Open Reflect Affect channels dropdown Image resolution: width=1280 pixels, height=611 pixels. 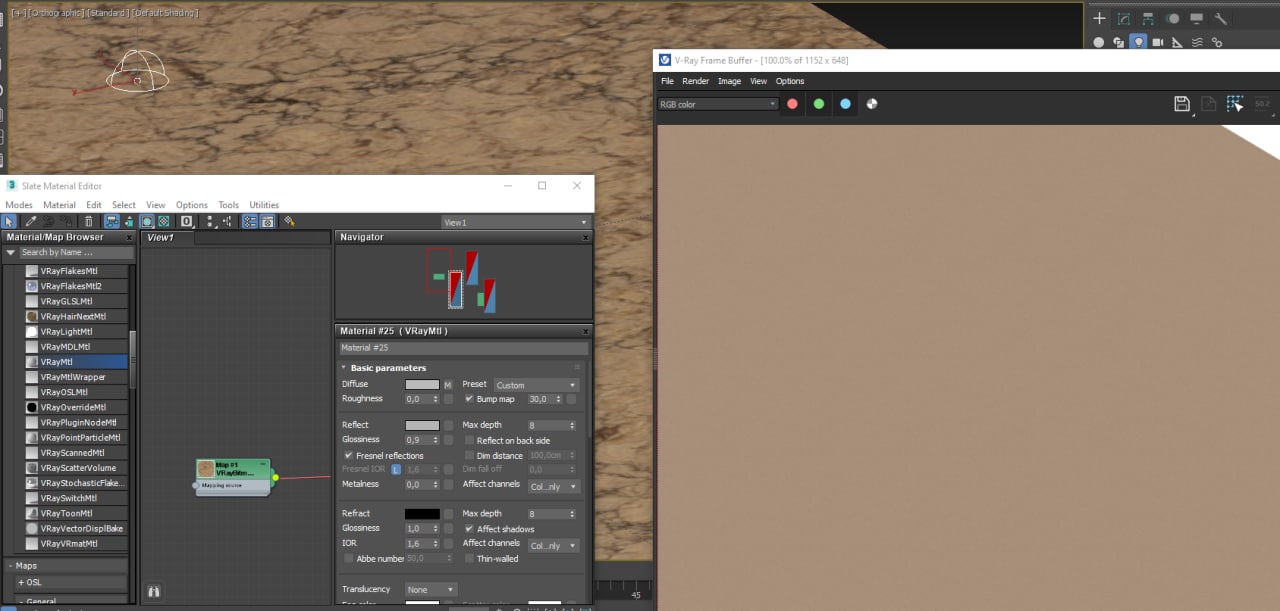coord(553,487)
